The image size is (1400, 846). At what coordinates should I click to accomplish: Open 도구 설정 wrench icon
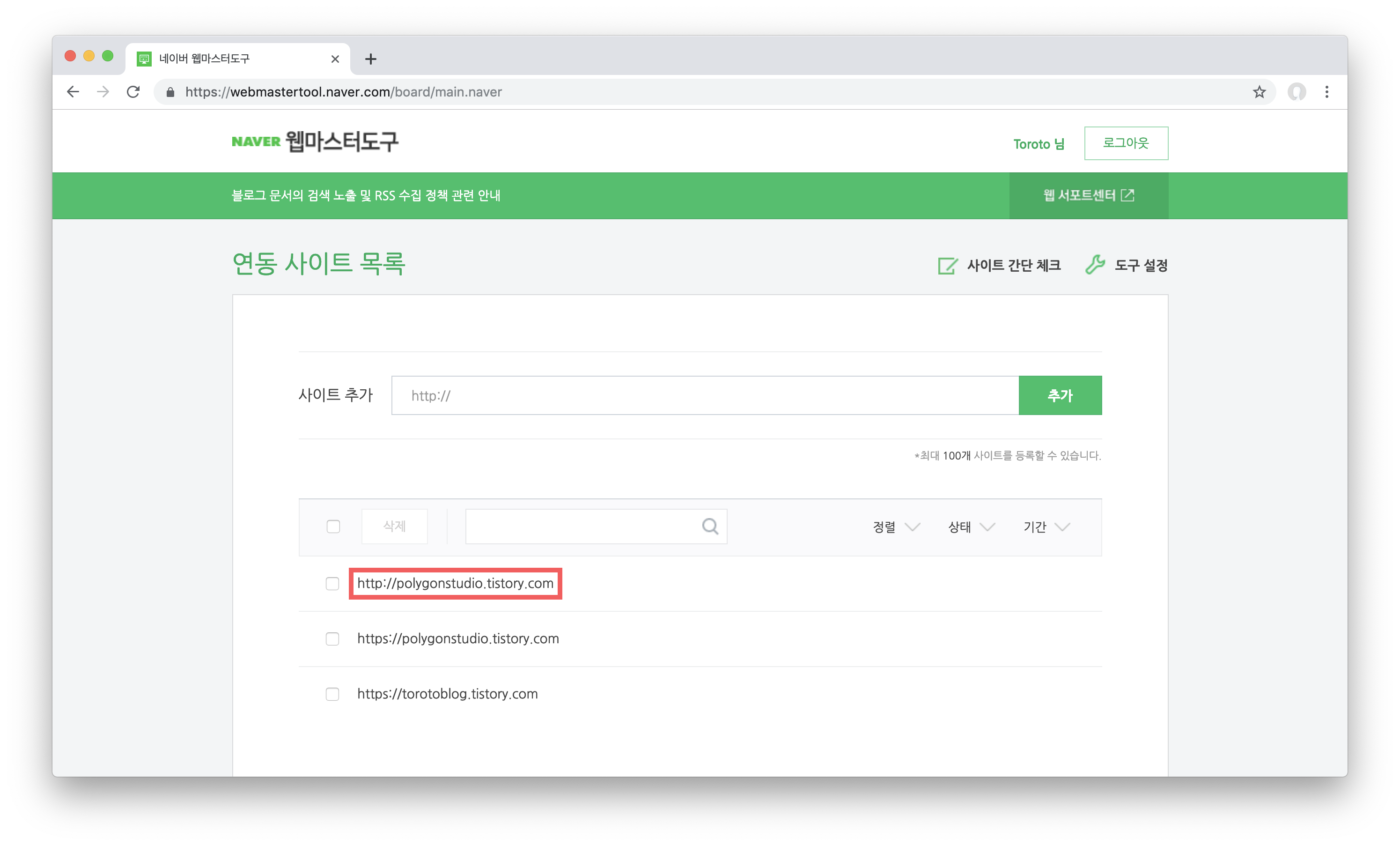pyautogui.click(x=1095, y=264)
